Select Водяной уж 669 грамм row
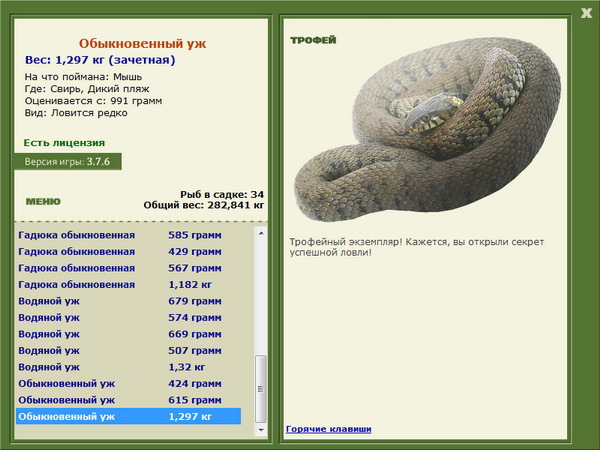This screenshot has width=600, height=450. (x=128, y=334)
